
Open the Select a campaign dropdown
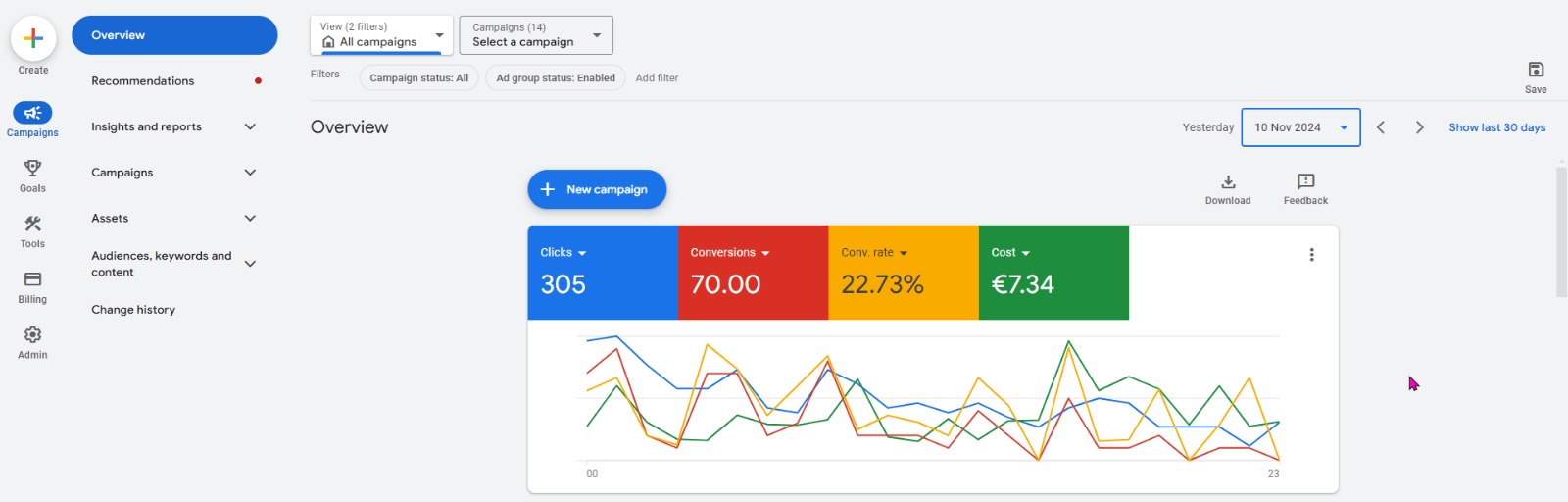tap(536, 35)
